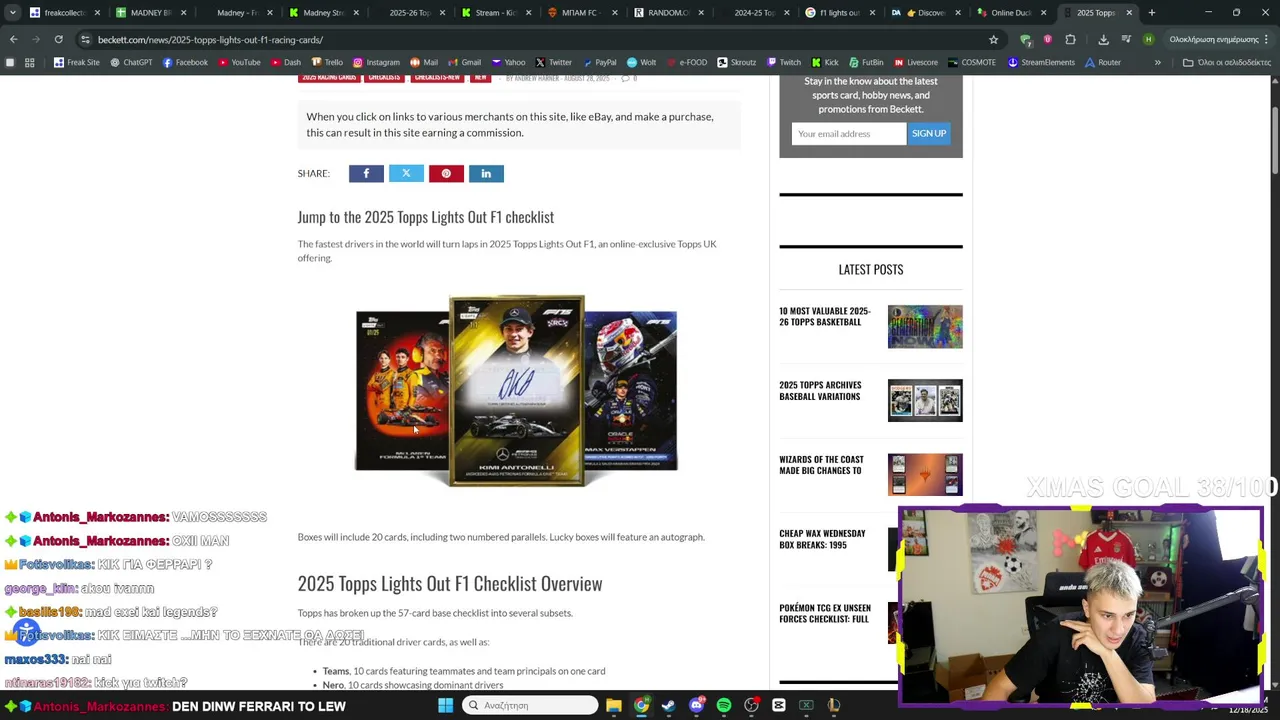The height and width of the screenshot is (720, 1280).
Task: Open Steam from taskbar
Action: tap(669, 706)
